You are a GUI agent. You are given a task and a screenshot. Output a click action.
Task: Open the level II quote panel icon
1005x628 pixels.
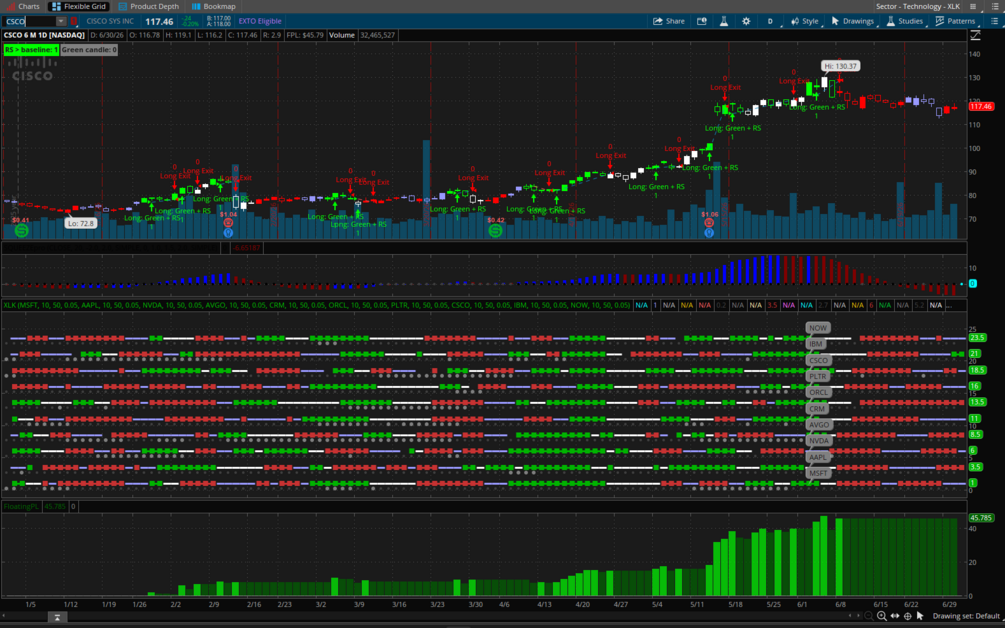pyautogui.click(x=702, y=21)
